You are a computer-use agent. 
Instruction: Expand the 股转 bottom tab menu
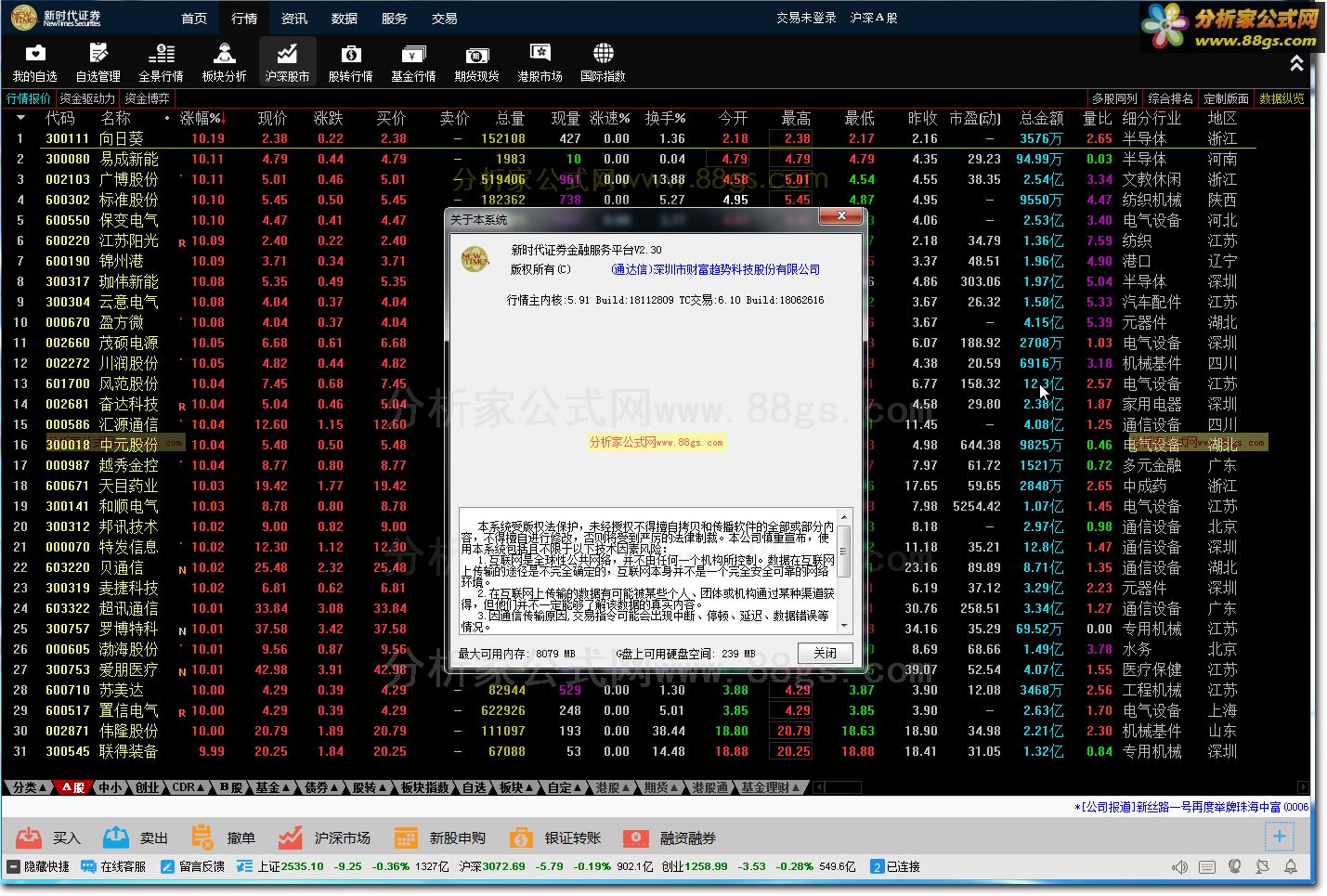pos(369,787)
